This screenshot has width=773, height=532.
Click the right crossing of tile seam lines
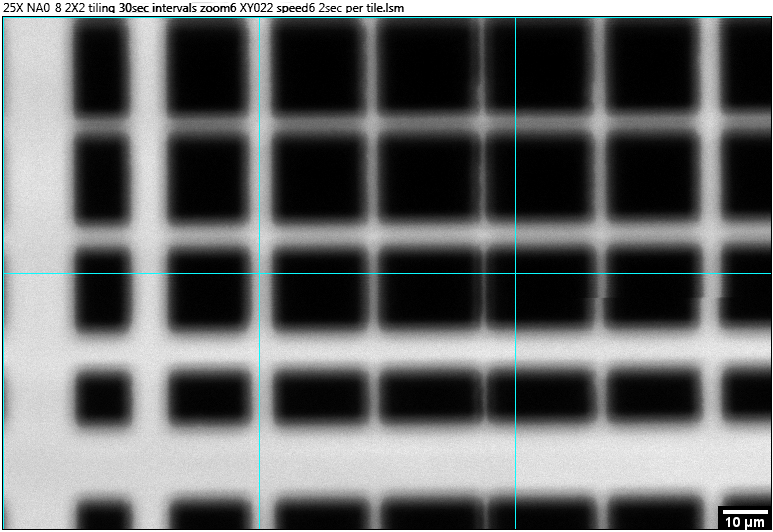point(515,273)
